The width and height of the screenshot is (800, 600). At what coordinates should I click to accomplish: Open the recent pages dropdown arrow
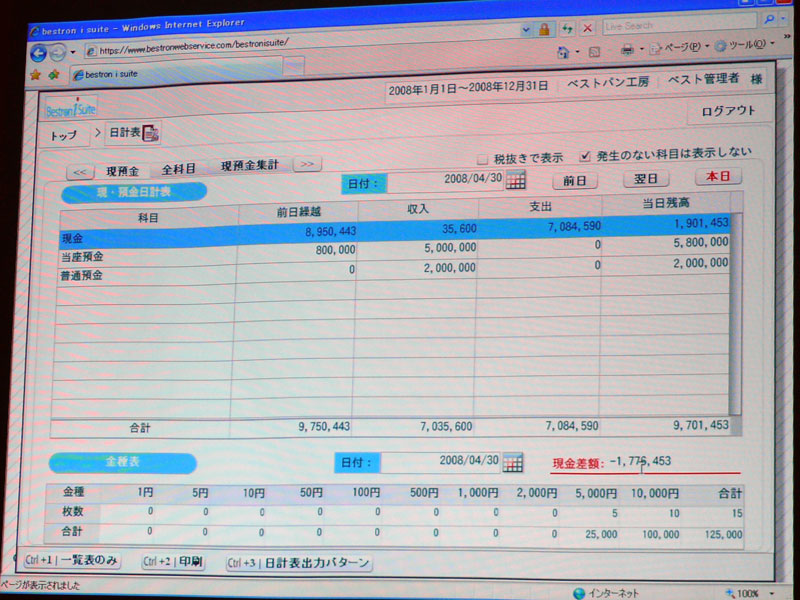pos(72,52)
